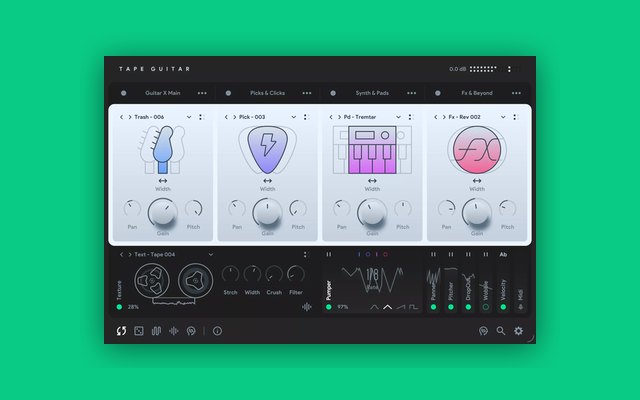Click the Width arrows icon under Trash - 006
The height and width of the screenshot is (400, 640).
pyautogui.click(x=162, y=180)
